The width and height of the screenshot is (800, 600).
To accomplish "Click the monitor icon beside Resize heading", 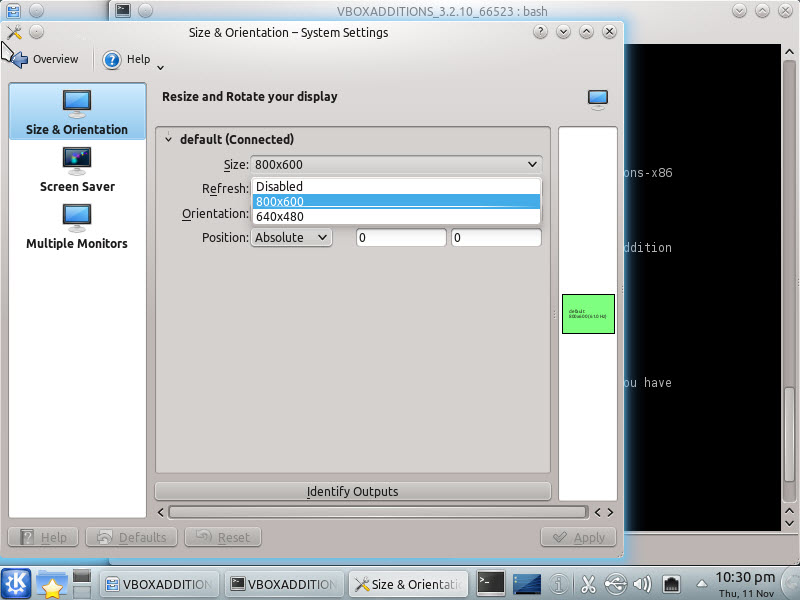I will point(597,97).
